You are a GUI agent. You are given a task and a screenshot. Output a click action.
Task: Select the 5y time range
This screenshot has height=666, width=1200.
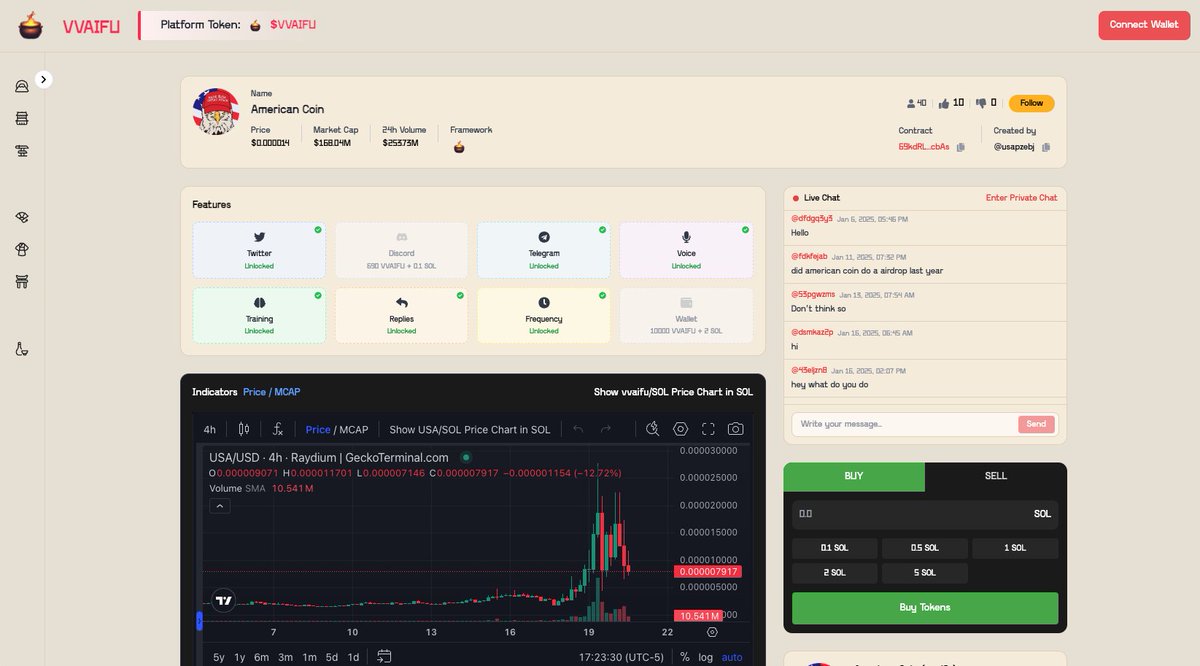click(219, 657)
